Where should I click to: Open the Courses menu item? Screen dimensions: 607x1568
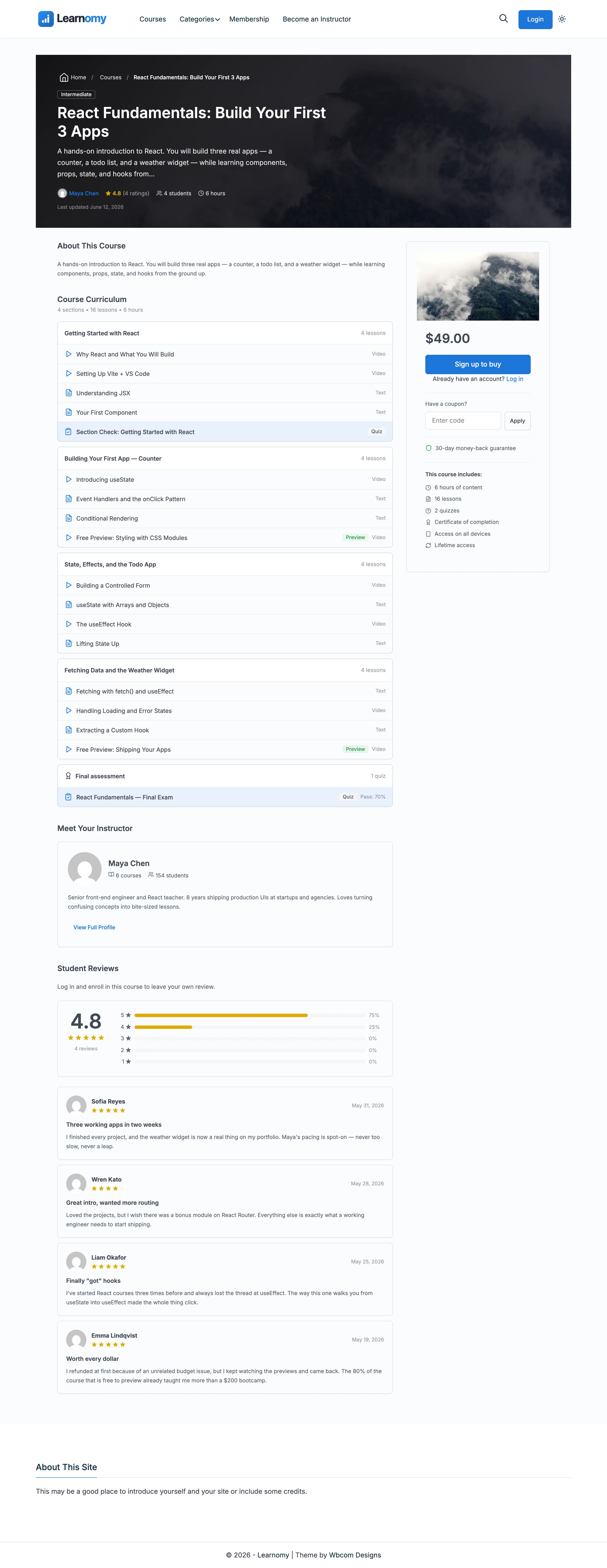[153, 19]
